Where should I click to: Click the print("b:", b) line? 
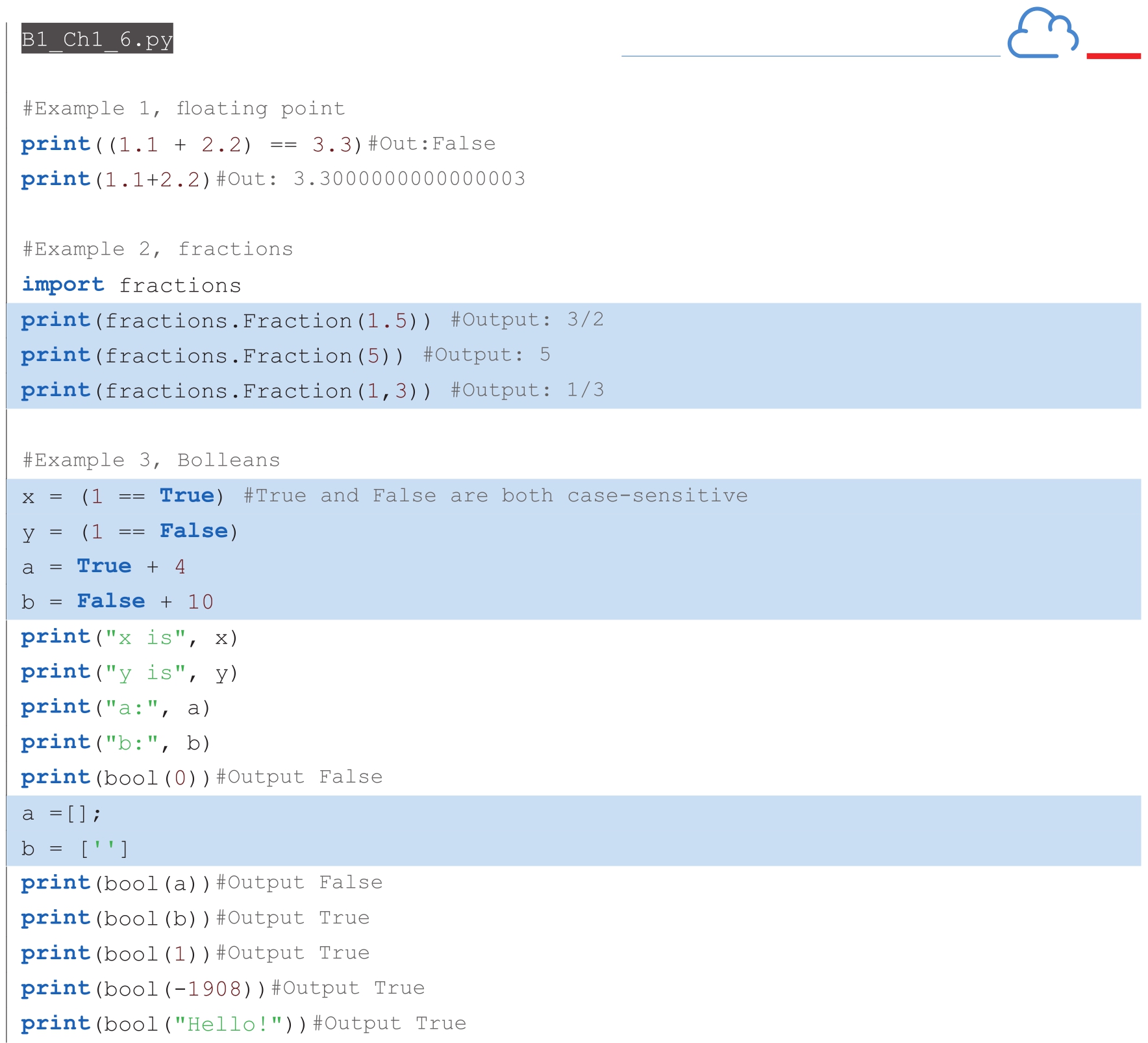click(x=116, y=742)
